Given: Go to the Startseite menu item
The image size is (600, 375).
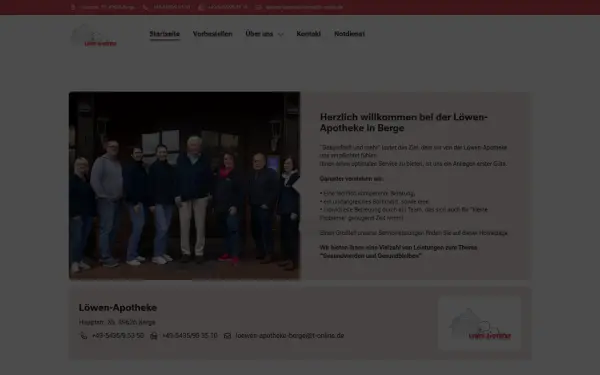Looking at the screenshot, I should click(165, 34).
